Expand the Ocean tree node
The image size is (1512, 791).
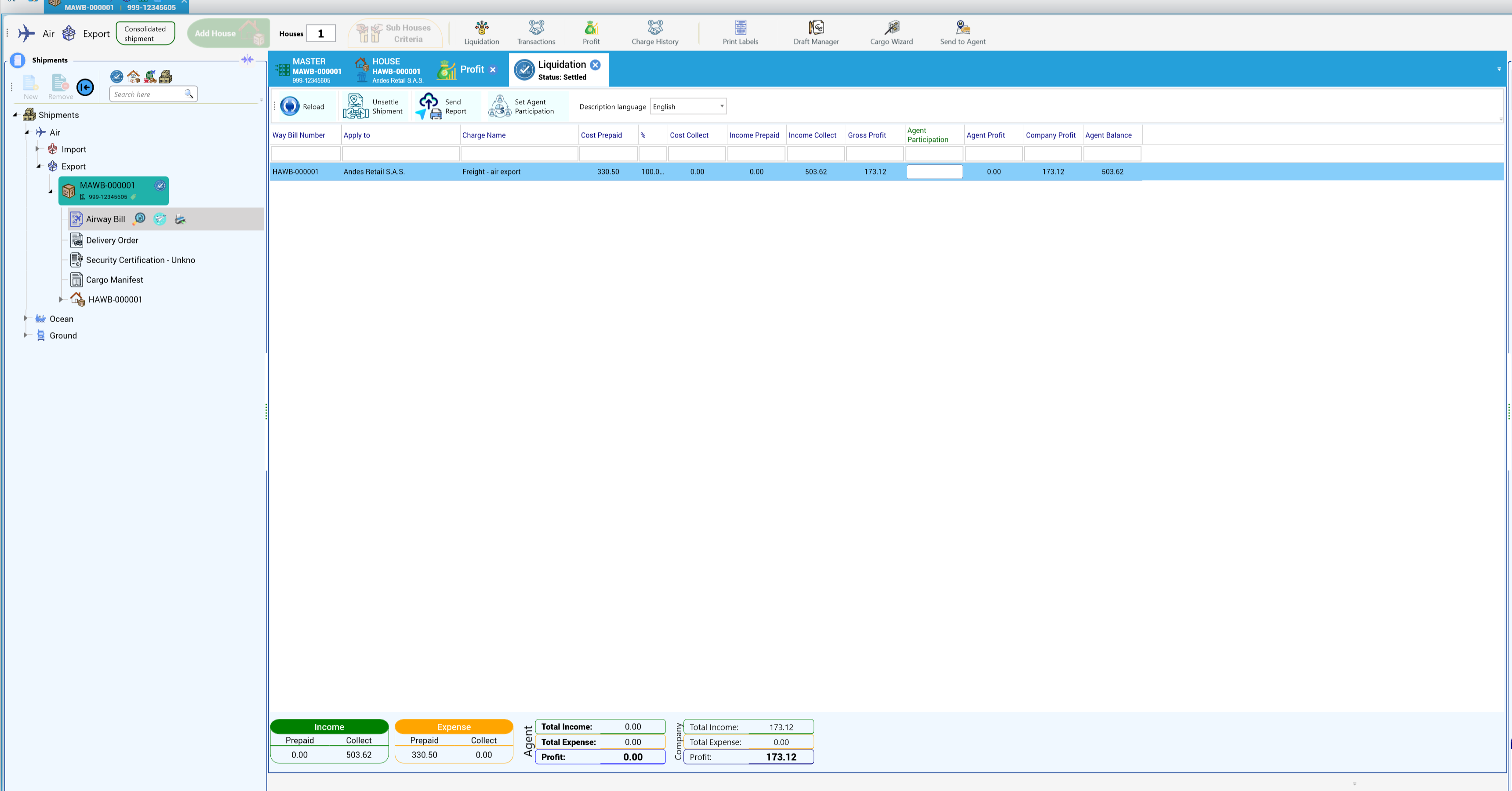tap(25, 318)
